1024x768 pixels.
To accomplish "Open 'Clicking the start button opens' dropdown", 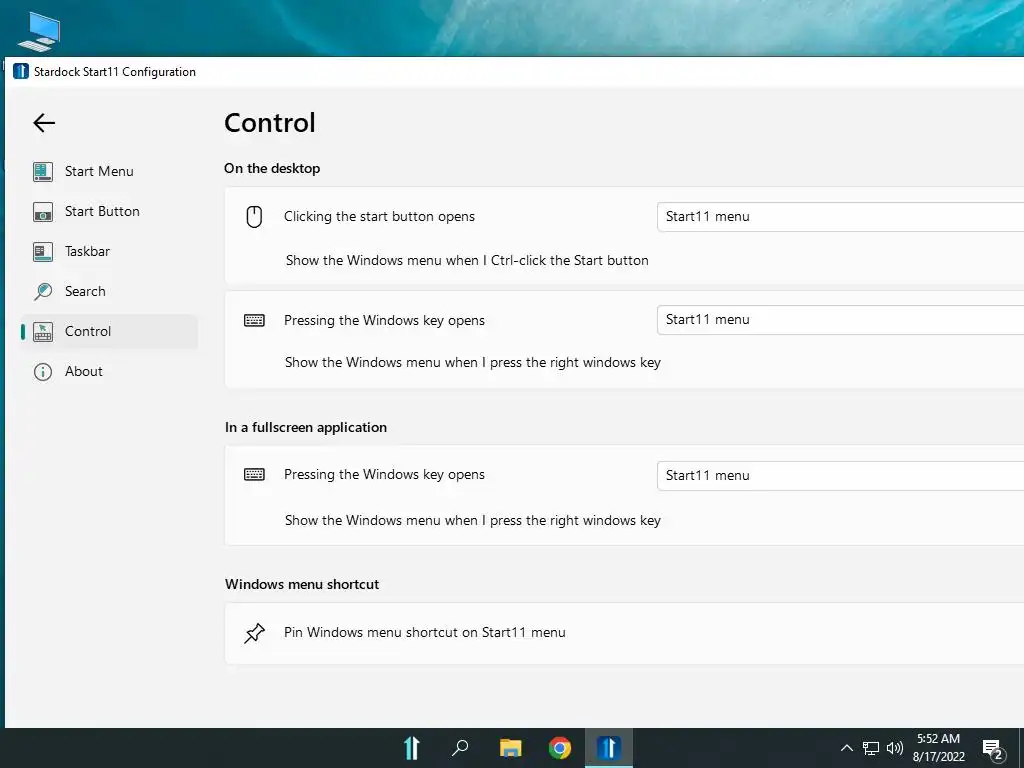I will (x=840, y=217).
